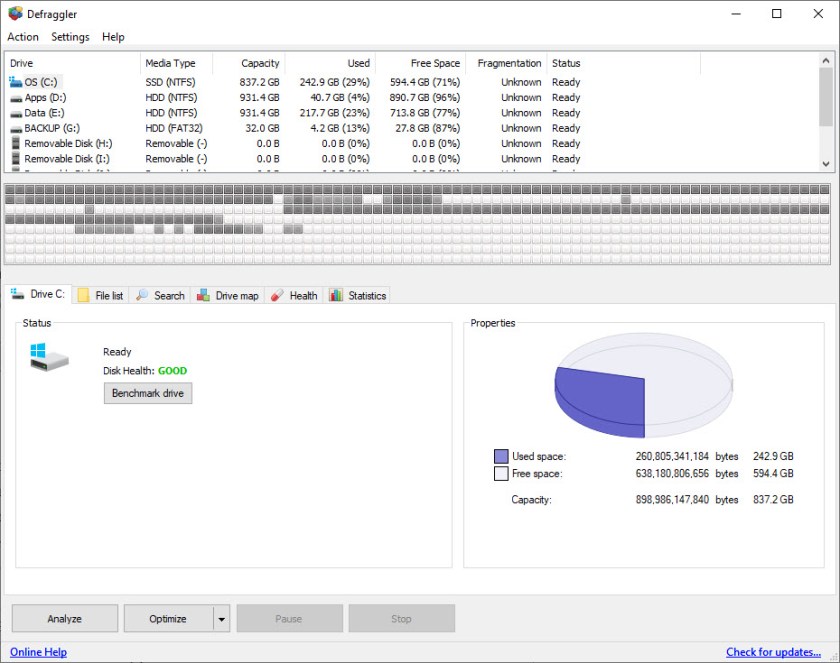Switch to the Drive C: tab
Viewport: 840px width, 663px height.
coord(38,295)
